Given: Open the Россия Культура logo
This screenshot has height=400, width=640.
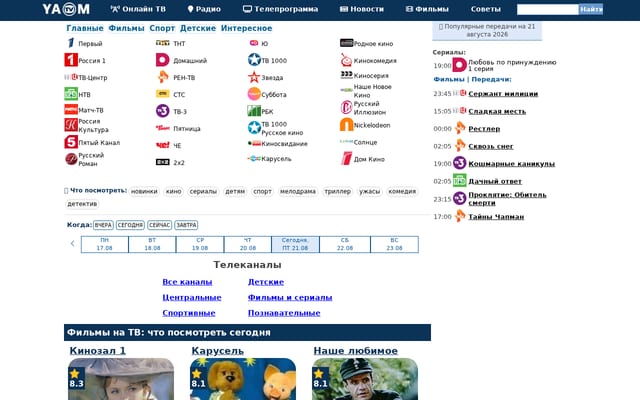Looking at the screenshot, I should click(x=71, y=125).
